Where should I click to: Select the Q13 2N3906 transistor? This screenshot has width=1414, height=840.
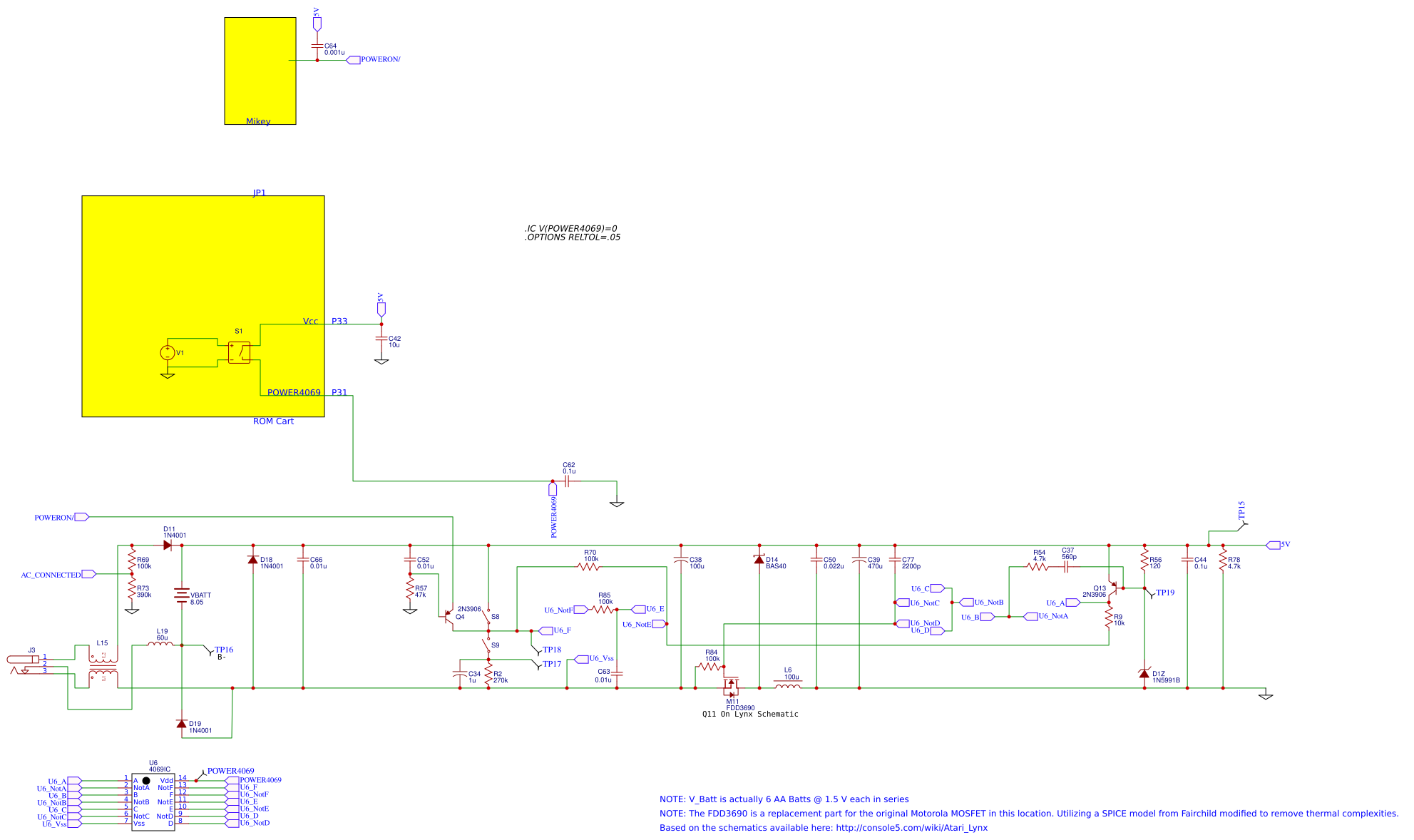(x=1112, y=589)
